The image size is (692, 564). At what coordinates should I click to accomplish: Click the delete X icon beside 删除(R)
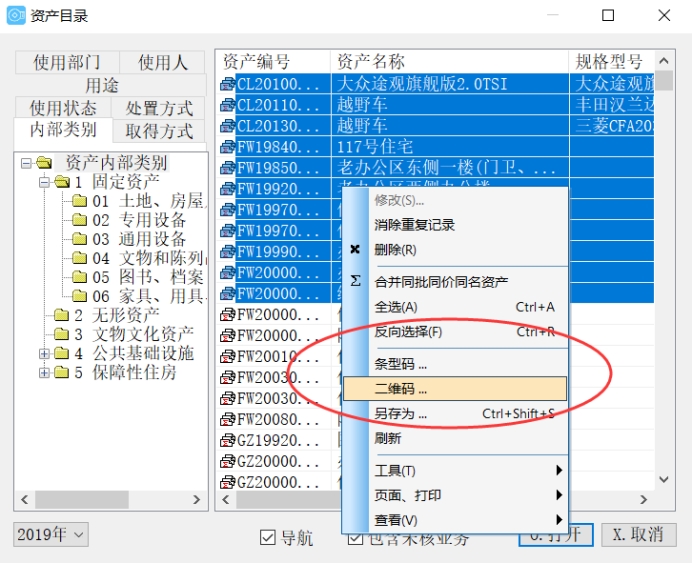coord(355,249)
